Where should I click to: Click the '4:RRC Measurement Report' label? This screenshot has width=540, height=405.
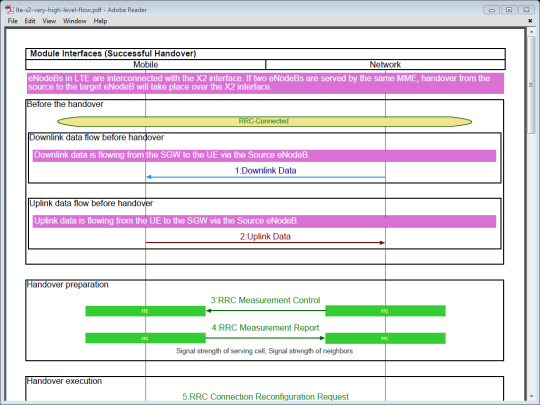click(x=266, y=328)
